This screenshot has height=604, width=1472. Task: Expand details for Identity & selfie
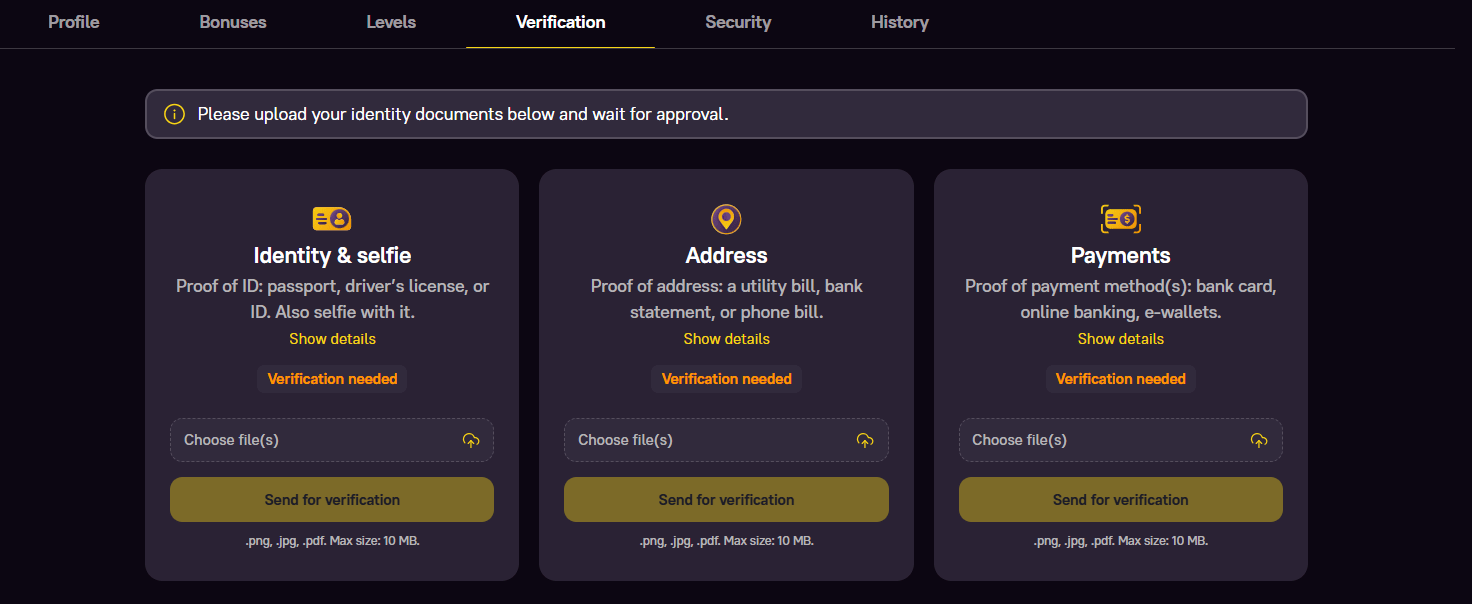point(332,338)
